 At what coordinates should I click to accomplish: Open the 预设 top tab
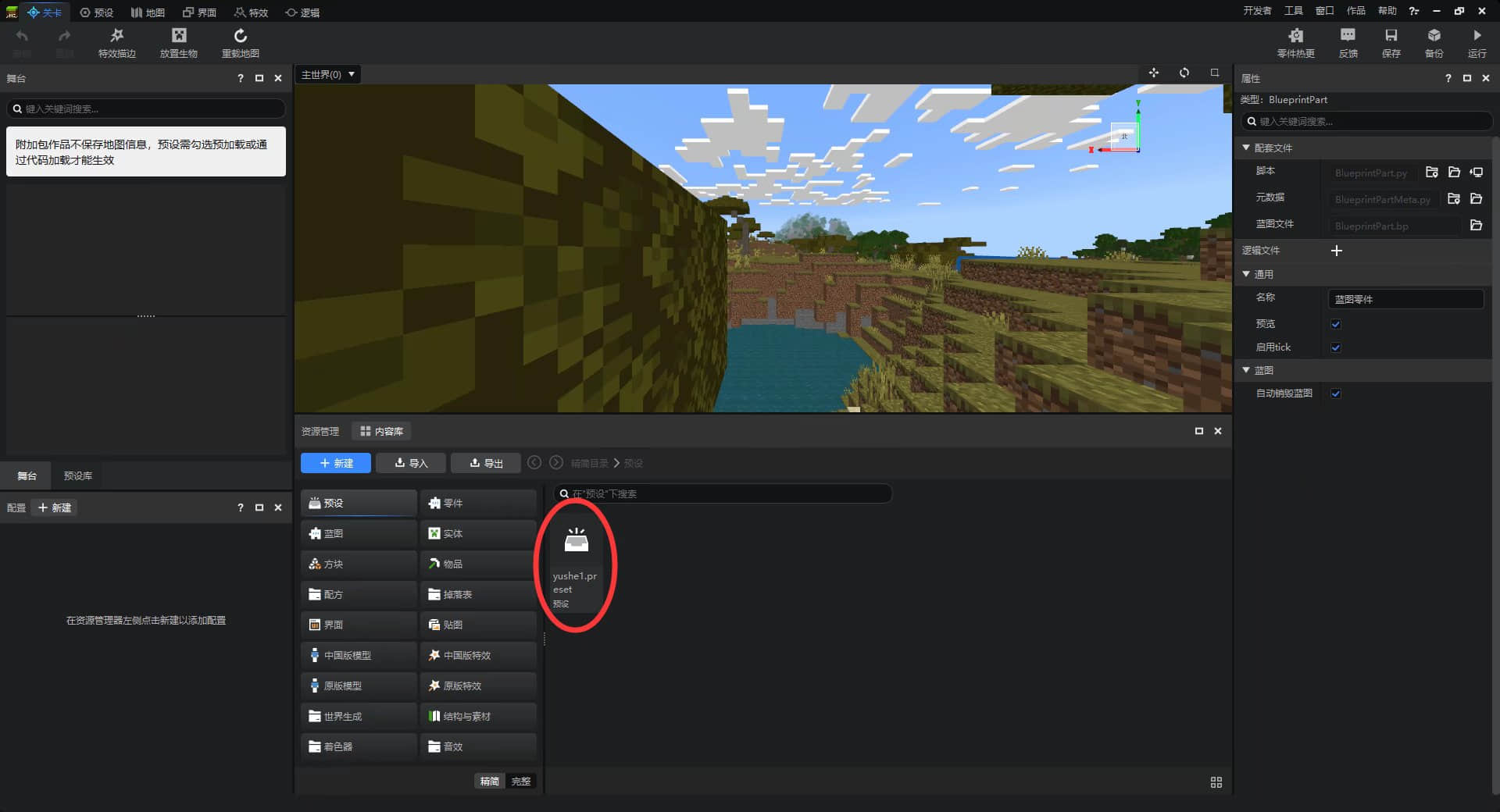coord(97,12)
